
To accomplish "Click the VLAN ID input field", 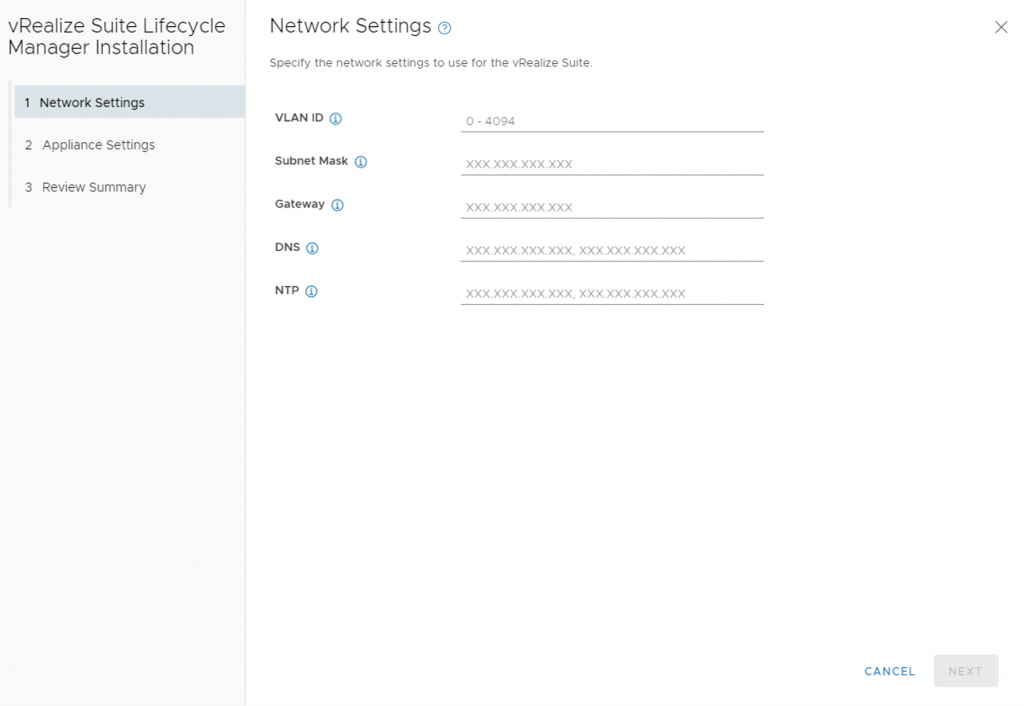I will [x=611, y=121].
